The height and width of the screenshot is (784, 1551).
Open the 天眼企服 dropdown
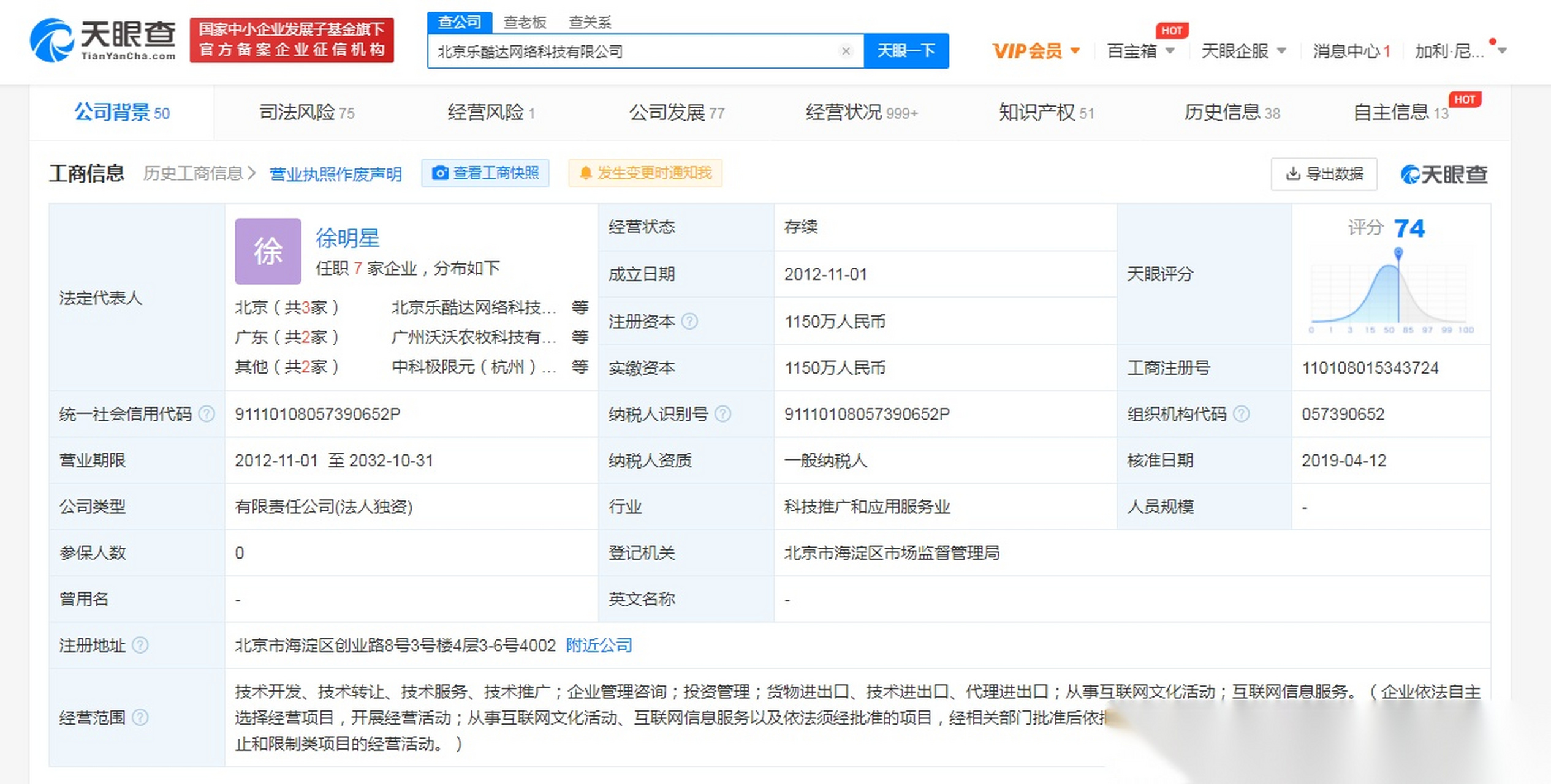pyautogui.click(x=1243, y=51)
